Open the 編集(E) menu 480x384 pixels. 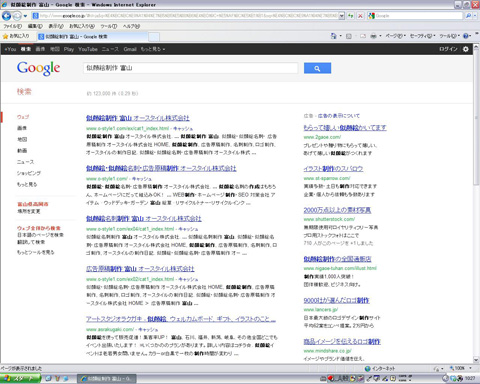35,26
